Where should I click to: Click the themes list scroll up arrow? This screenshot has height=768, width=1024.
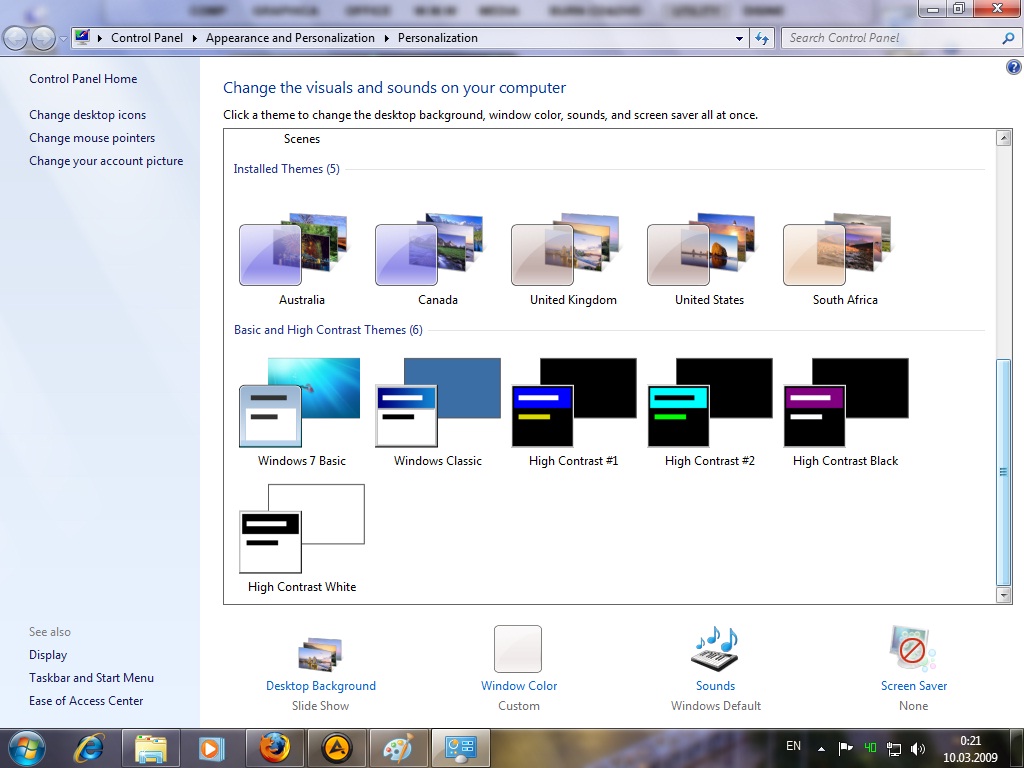[1004, 138]
